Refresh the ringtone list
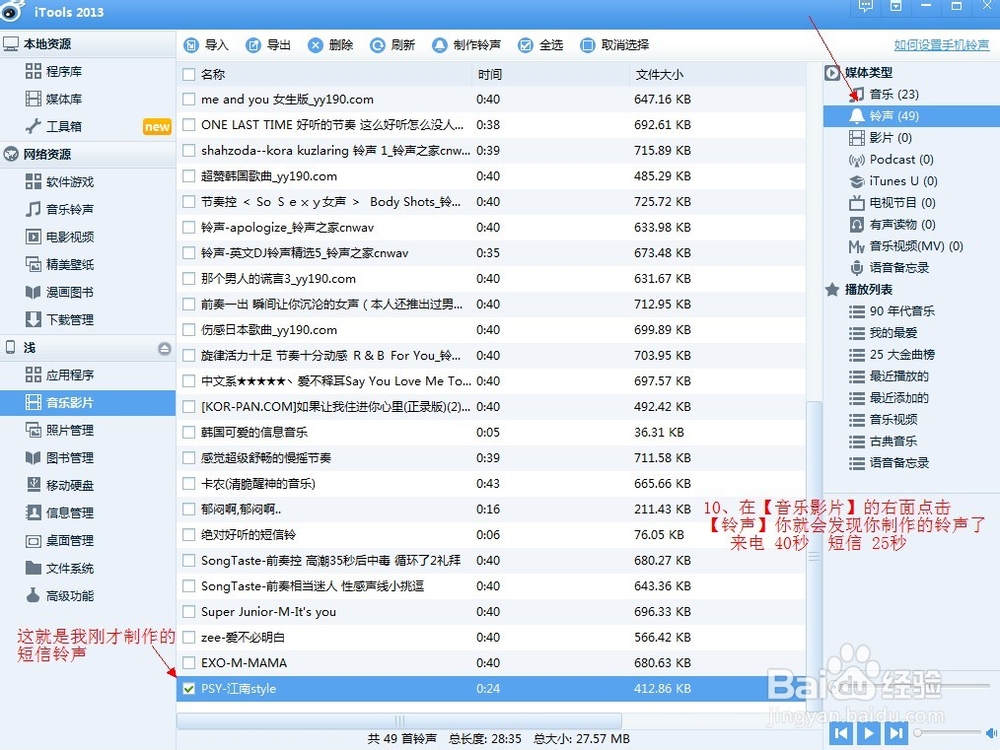Screen dimensions: 1000x750 coord(390,44)
